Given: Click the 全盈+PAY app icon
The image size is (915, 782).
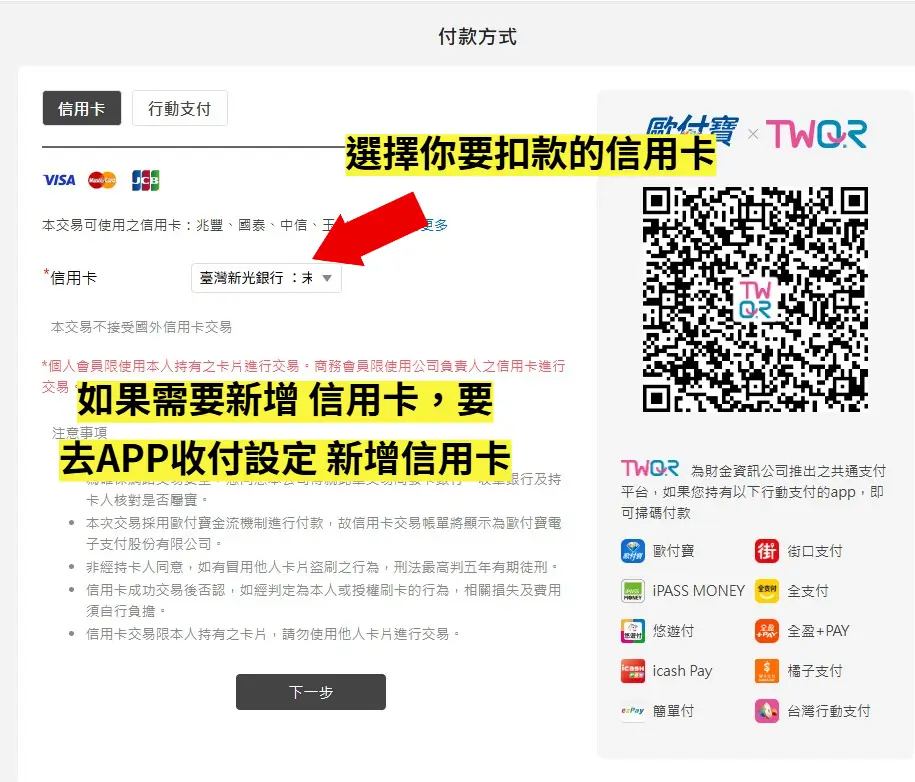Looking at the screenshot, I should (x=767, y=631).
